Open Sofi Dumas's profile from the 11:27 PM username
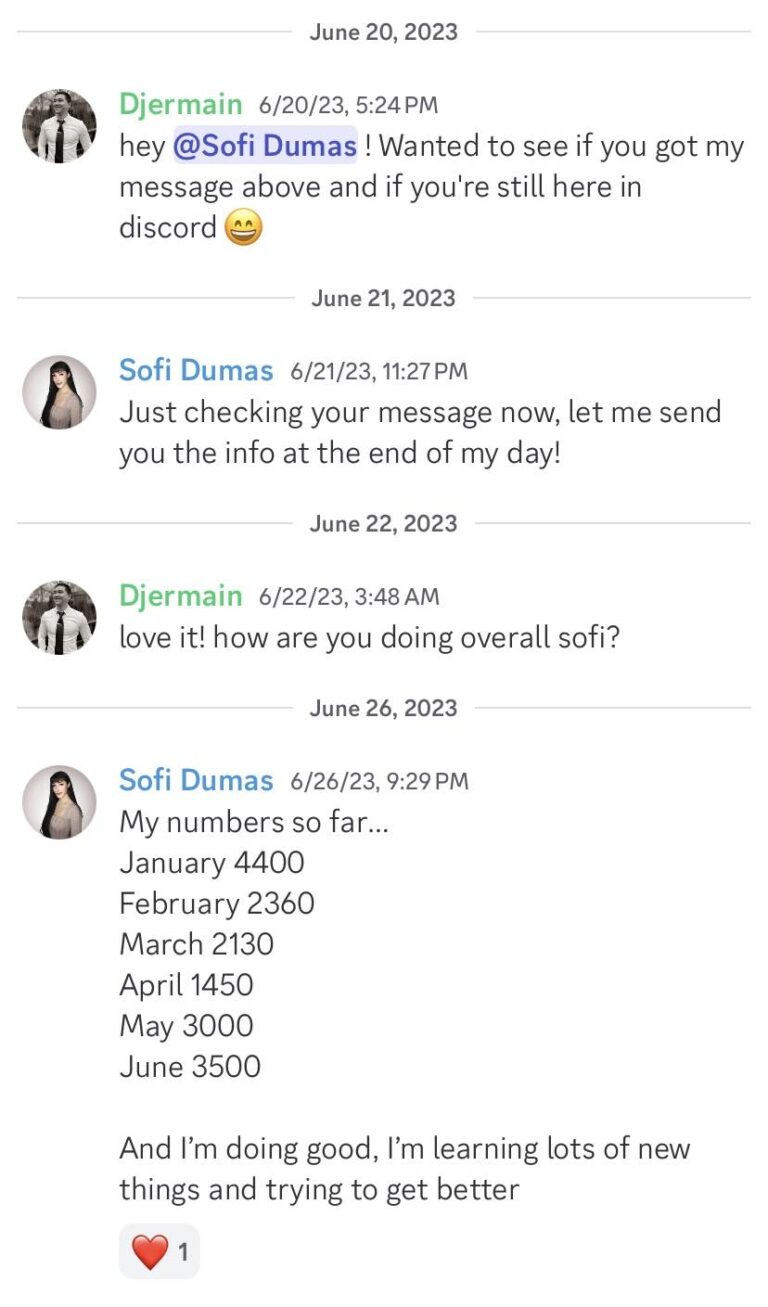The width and height of the screenshot is (768, 1307). tap(196, 370)
